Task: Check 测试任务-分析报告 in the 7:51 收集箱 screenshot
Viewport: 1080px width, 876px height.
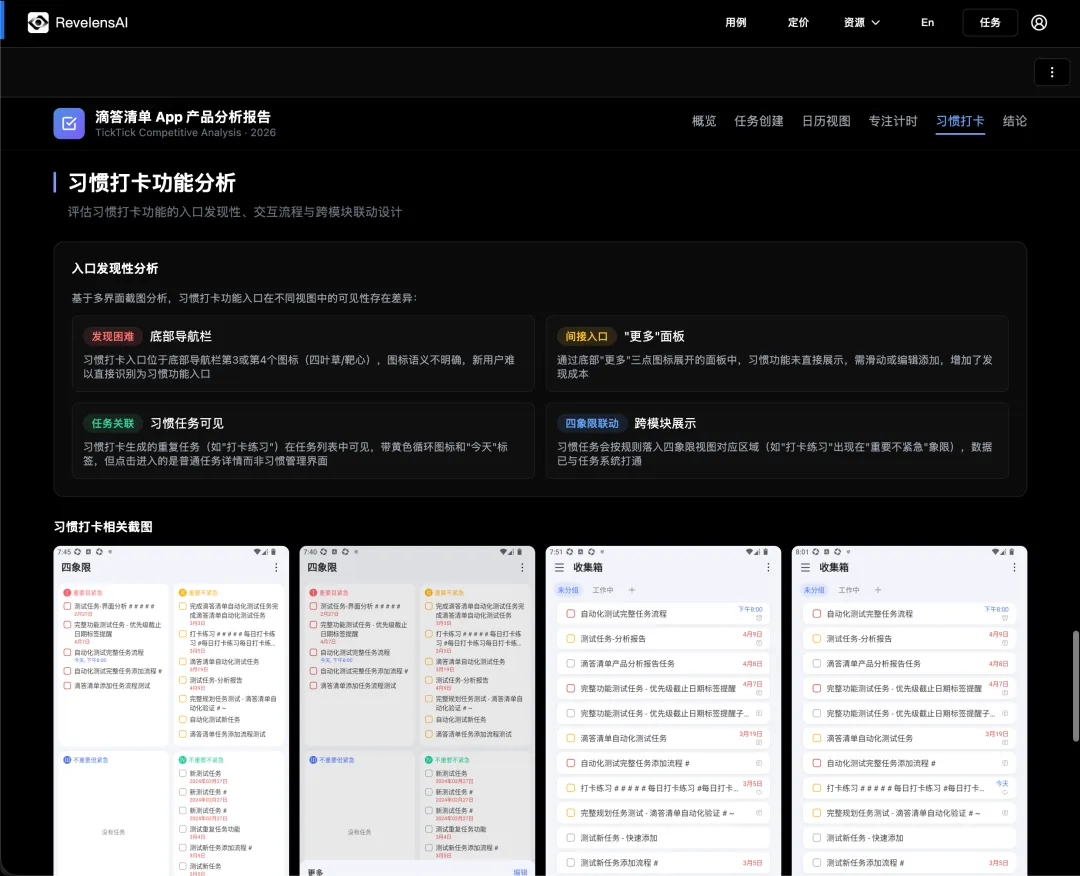Action: 570,638
